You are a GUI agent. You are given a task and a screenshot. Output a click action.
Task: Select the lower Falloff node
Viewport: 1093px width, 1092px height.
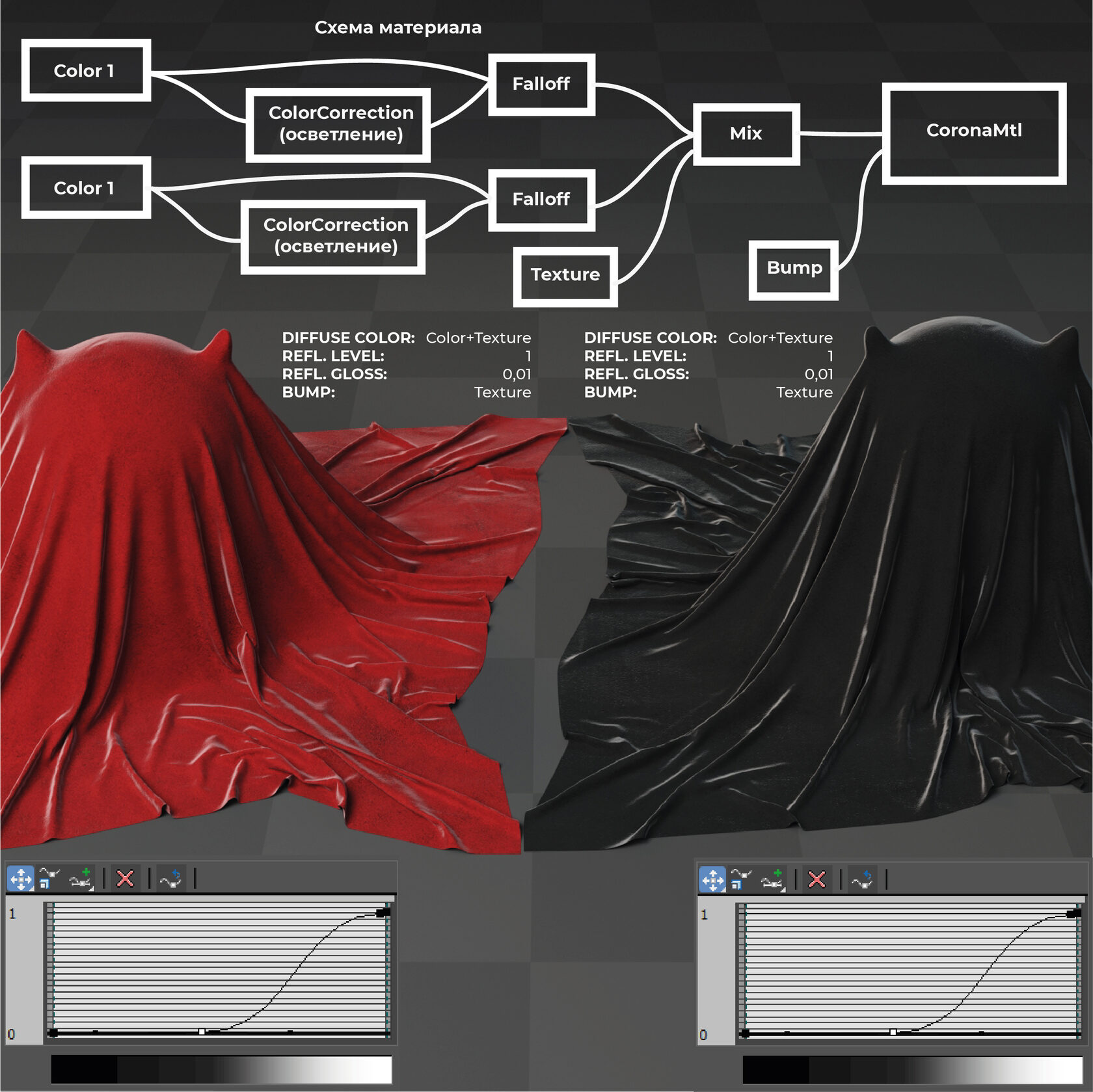542,200
